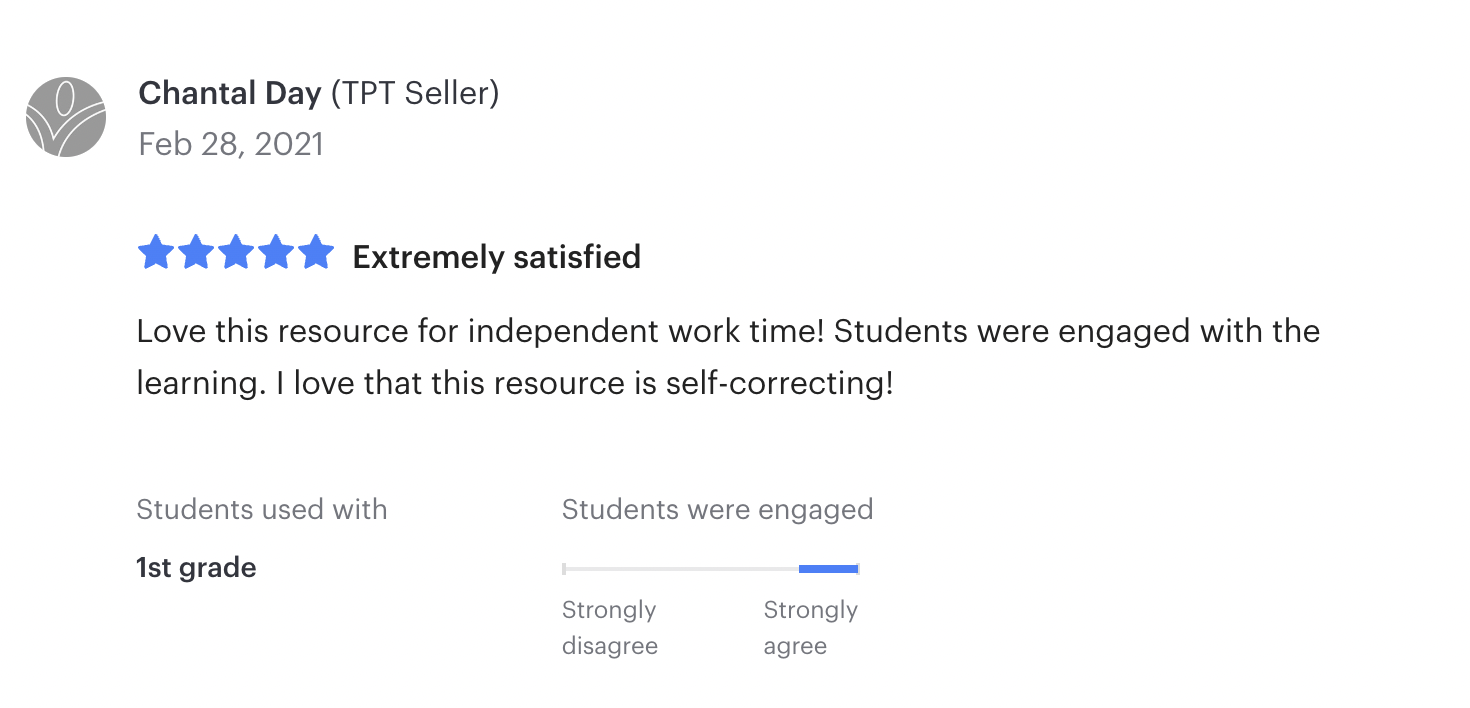Click the gray unfilled part of engagement bar
Image resolution: width=1470 pixels, height=708 pixels.
680,569
